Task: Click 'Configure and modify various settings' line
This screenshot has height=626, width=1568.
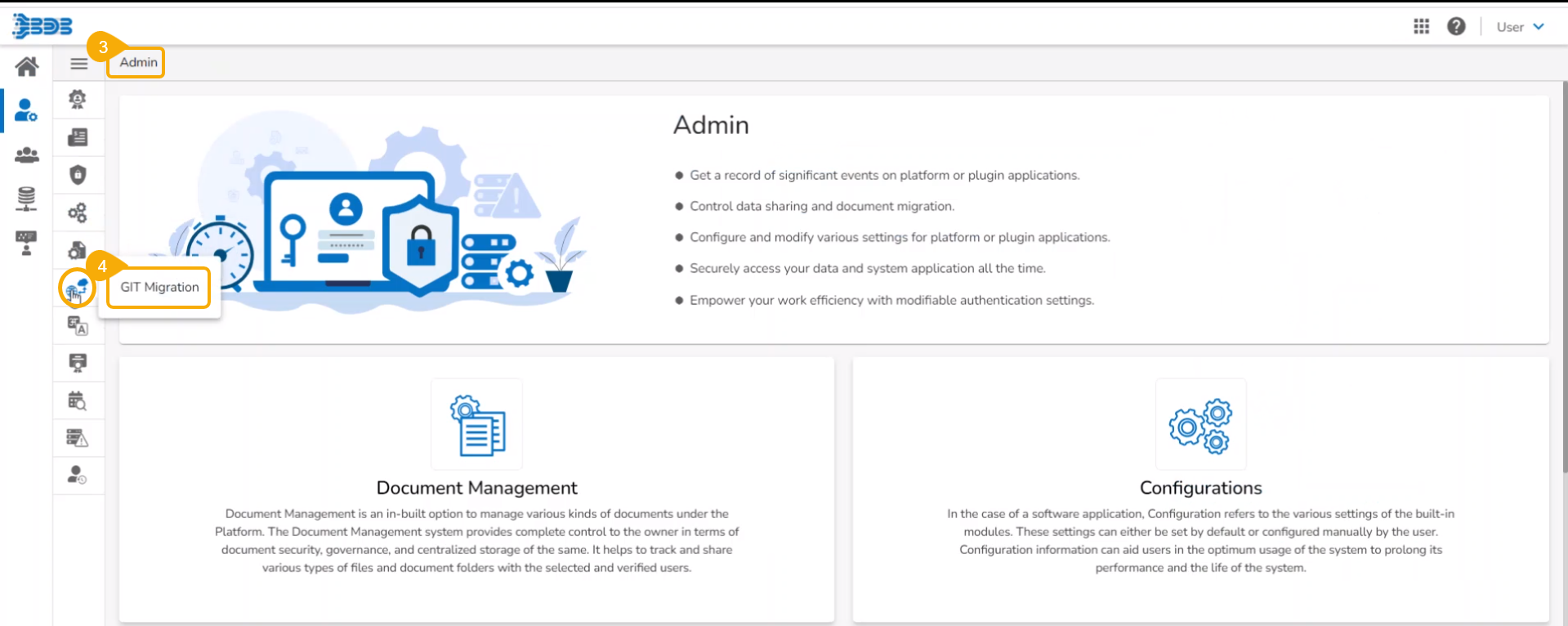Action: pos(900,237)
